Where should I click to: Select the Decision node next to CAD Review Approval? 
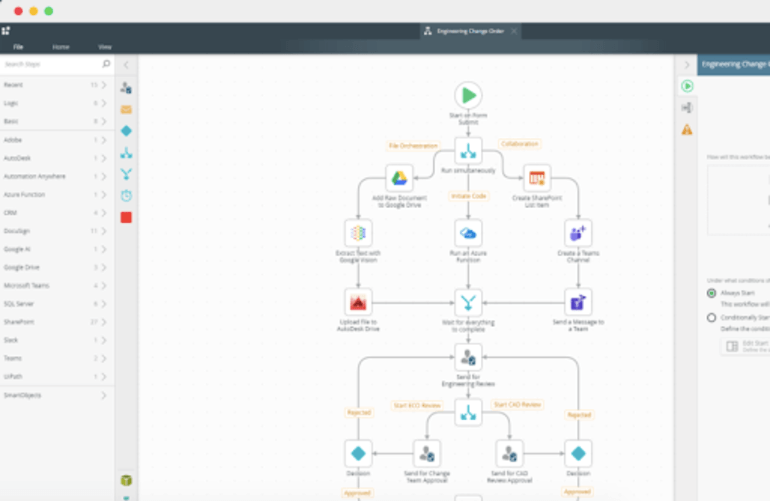pyautogui.click(x=578, y=454)
